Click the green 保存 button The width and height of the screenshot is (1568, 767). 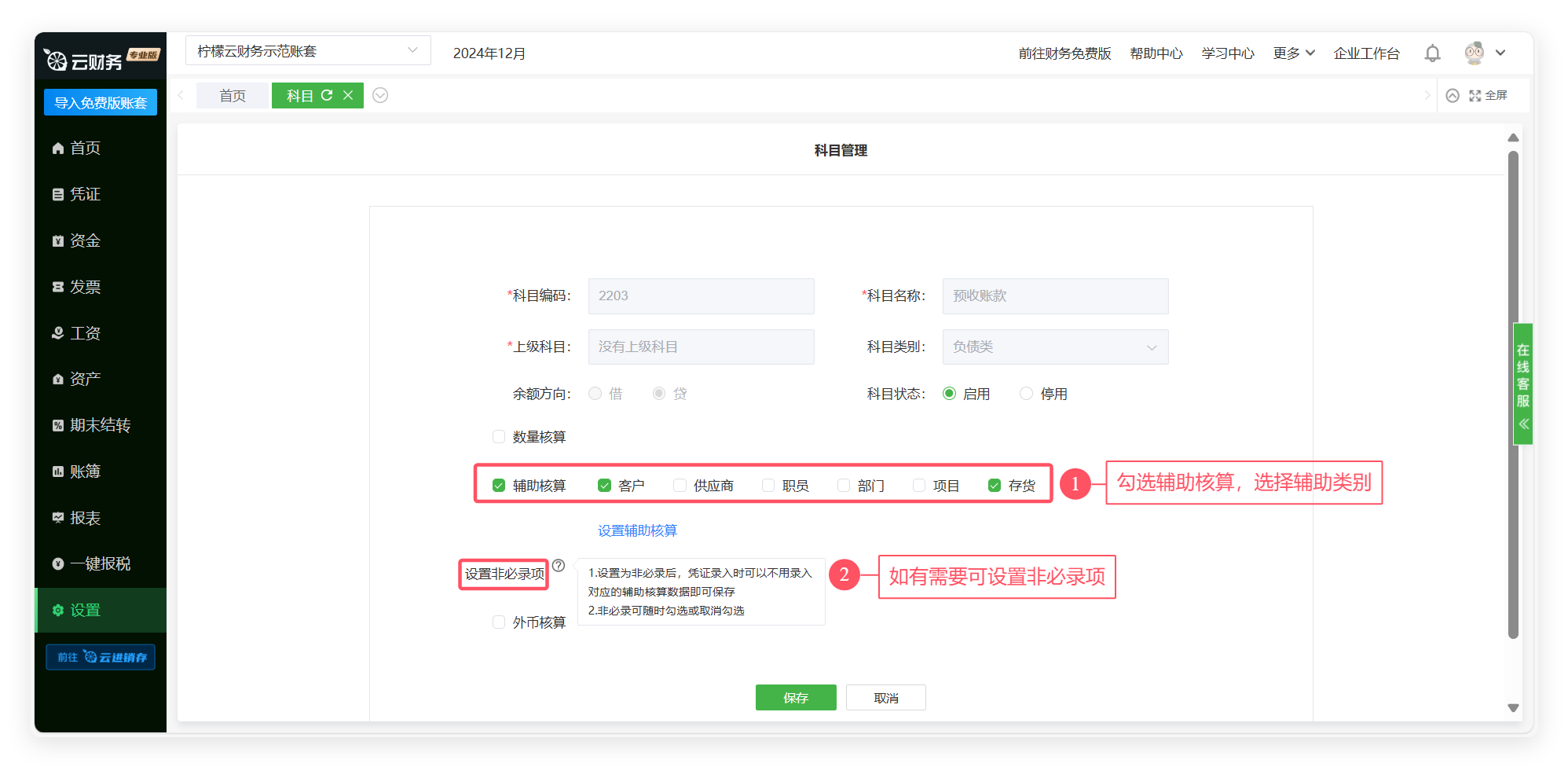click(795, 698)
